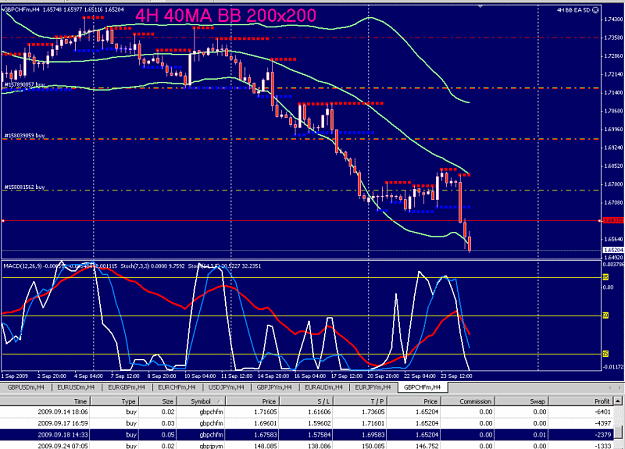Viewport: 625px width, 449px height.
Task: Click the trade table scroll-up arrow
Action: (x=618, y=401)
